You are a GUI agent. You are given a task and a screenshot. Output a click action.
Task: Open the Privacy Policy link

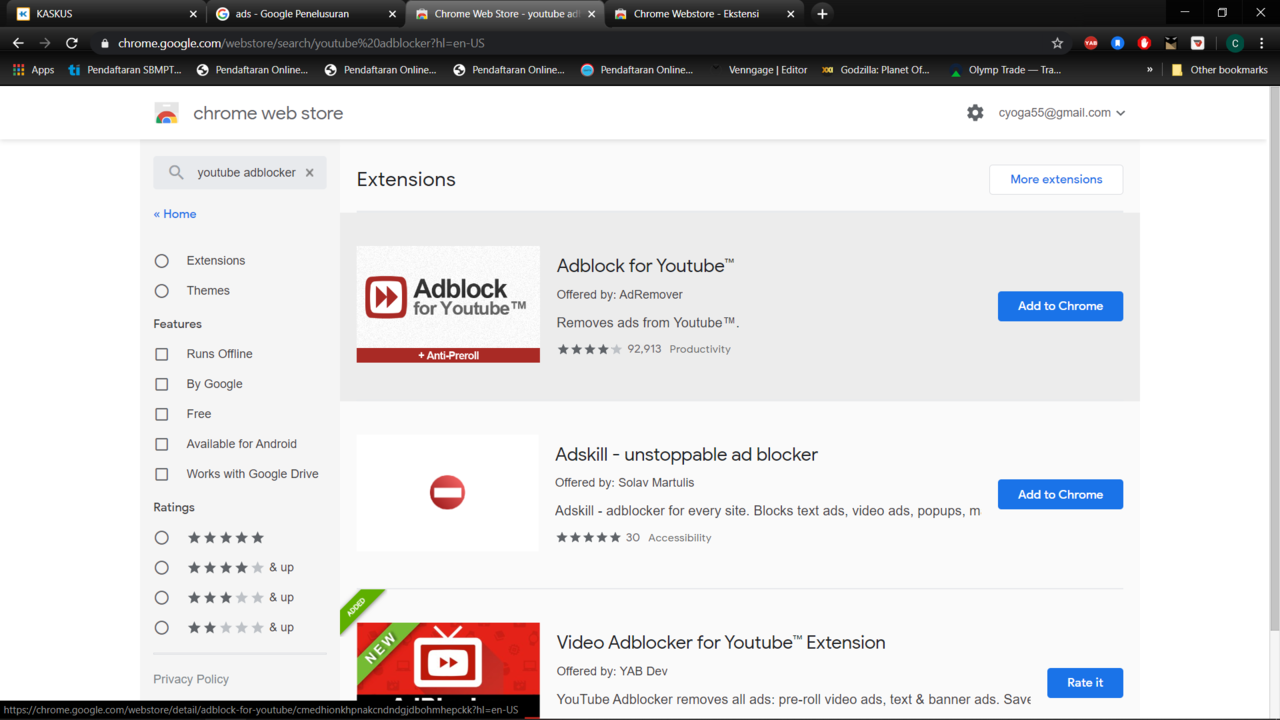(x=191, y=679)
